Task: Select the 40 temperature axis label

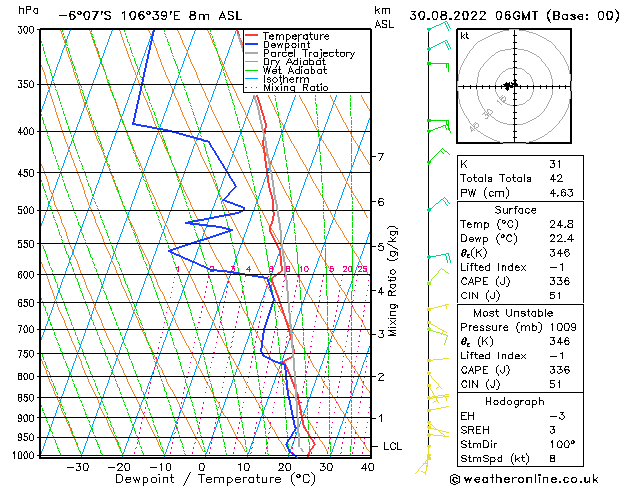Action: click(367, 467)
